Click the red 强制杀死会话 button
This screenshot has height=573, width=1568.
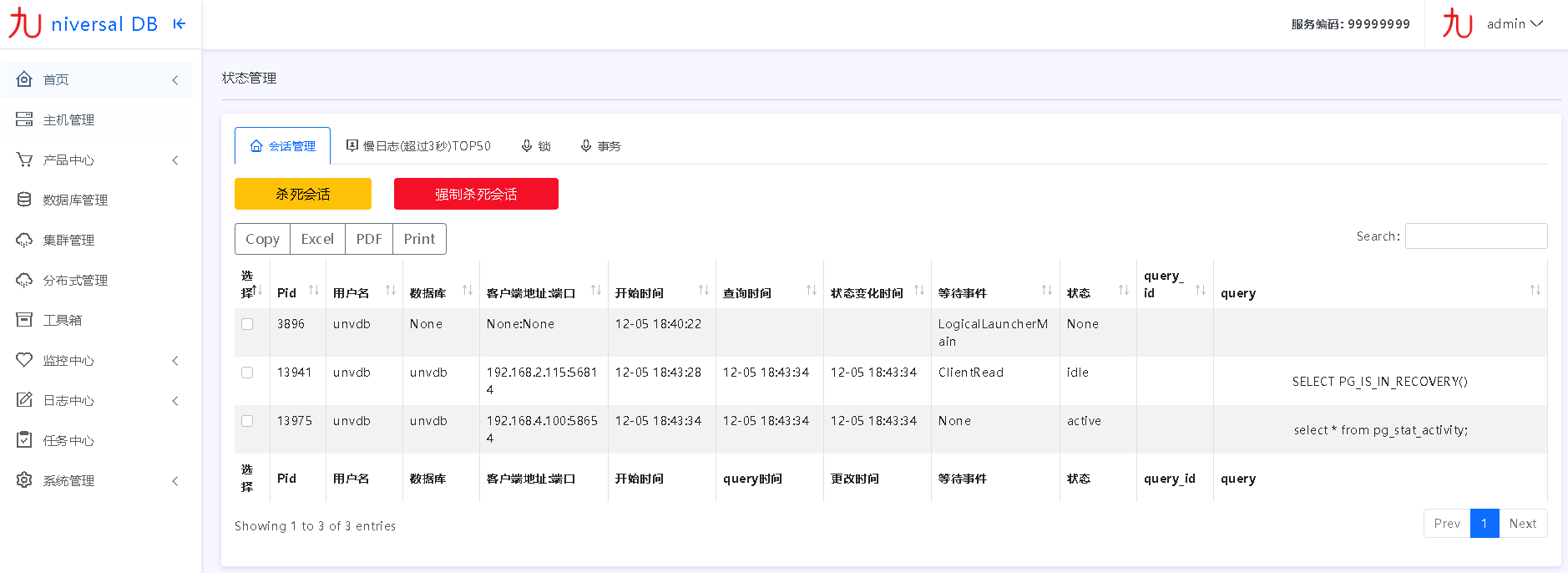(476, 194)
